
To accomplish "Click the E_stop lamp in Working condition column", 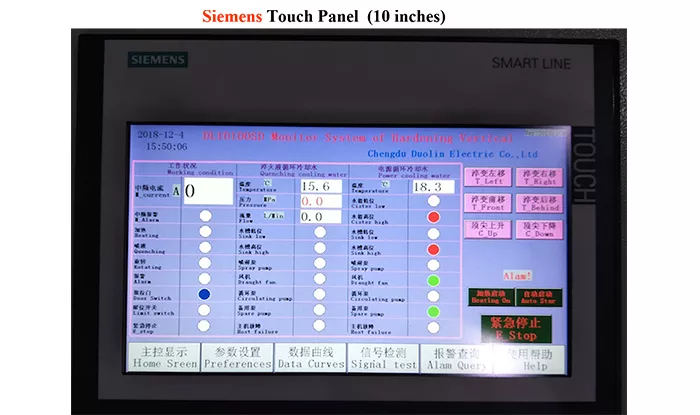I will coord(204,326).
